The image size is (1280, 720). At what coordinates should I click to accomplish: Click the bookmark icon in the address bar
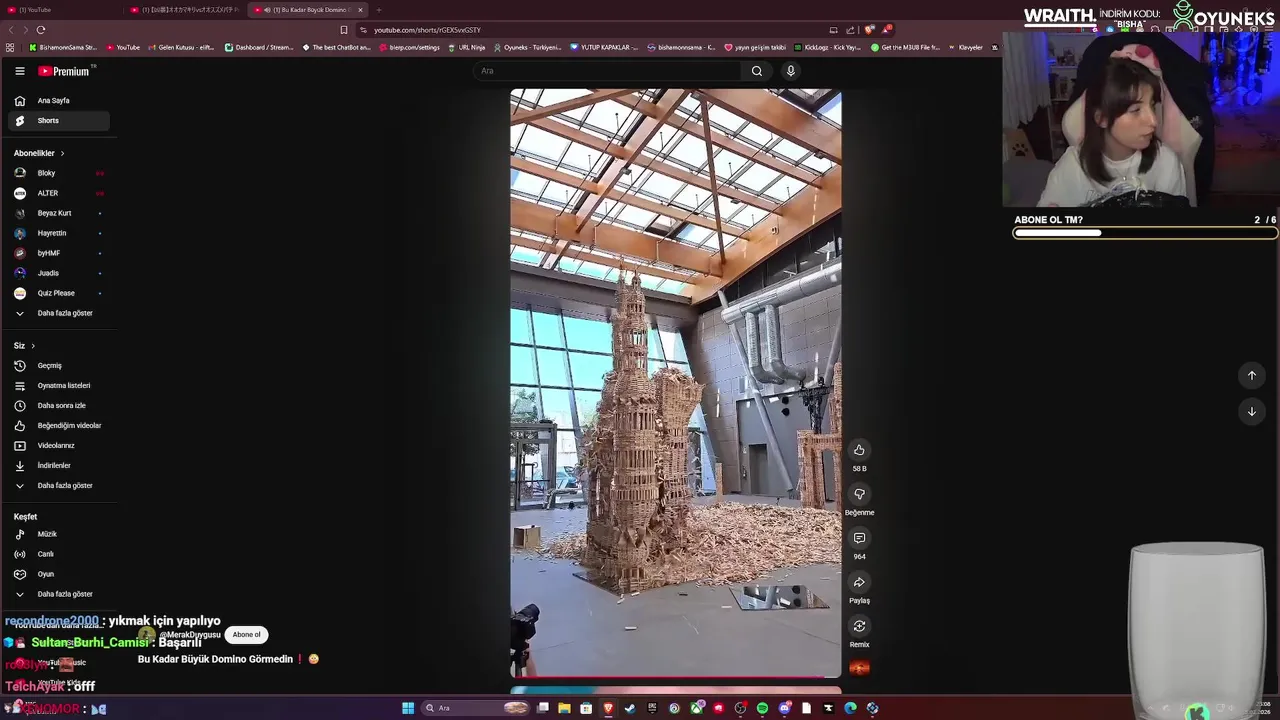pyautogui.click(x=344, y=30)
